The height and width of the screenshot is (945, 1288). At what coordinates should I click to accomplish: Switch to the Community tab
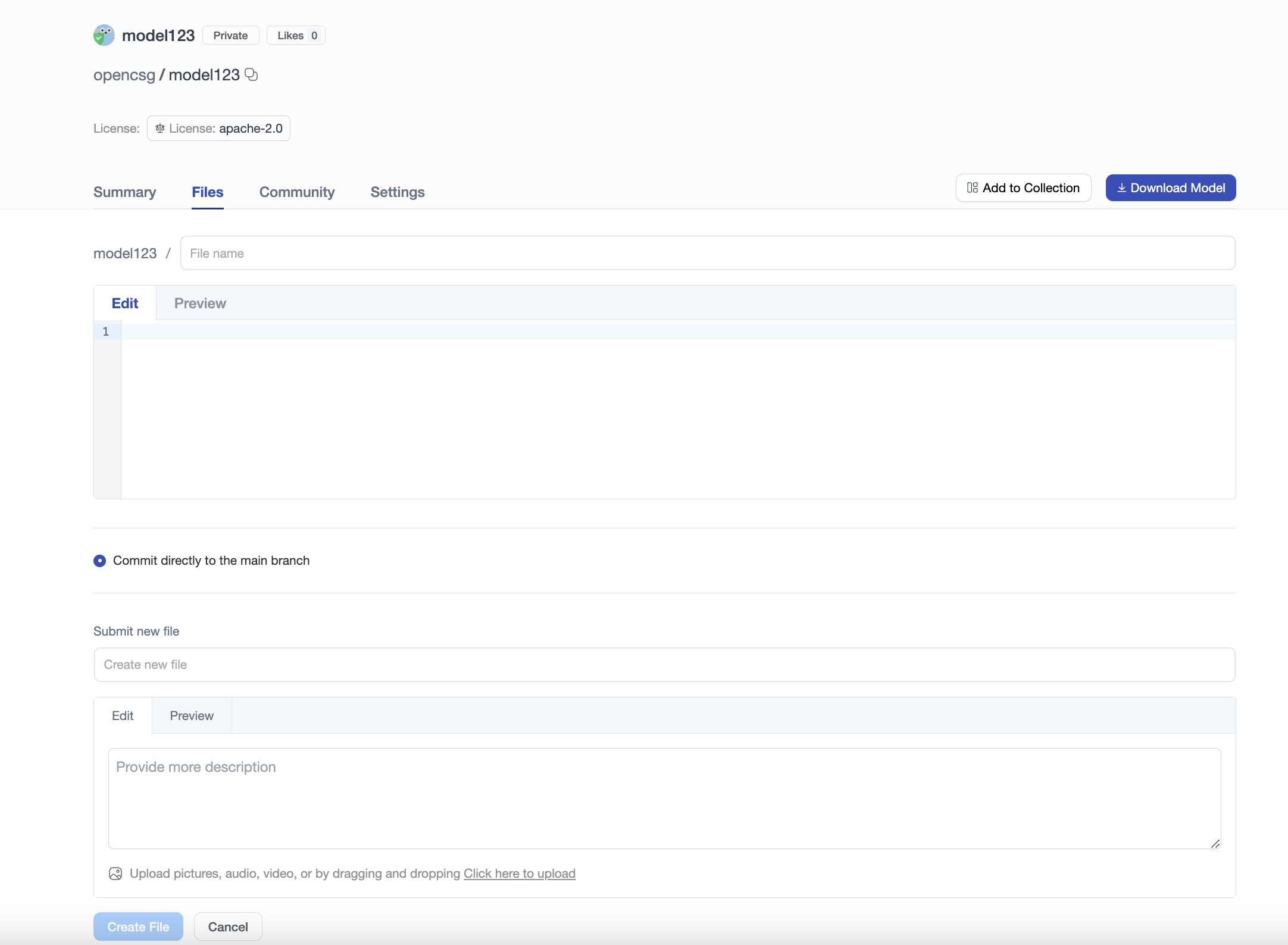(297, 192)
